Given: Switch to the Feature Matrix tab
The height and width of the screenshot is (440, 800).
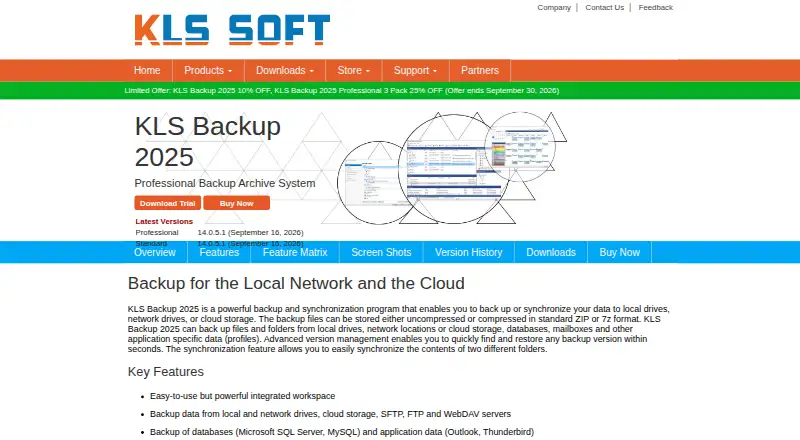Looking at the screenshot, I should 295,252.
